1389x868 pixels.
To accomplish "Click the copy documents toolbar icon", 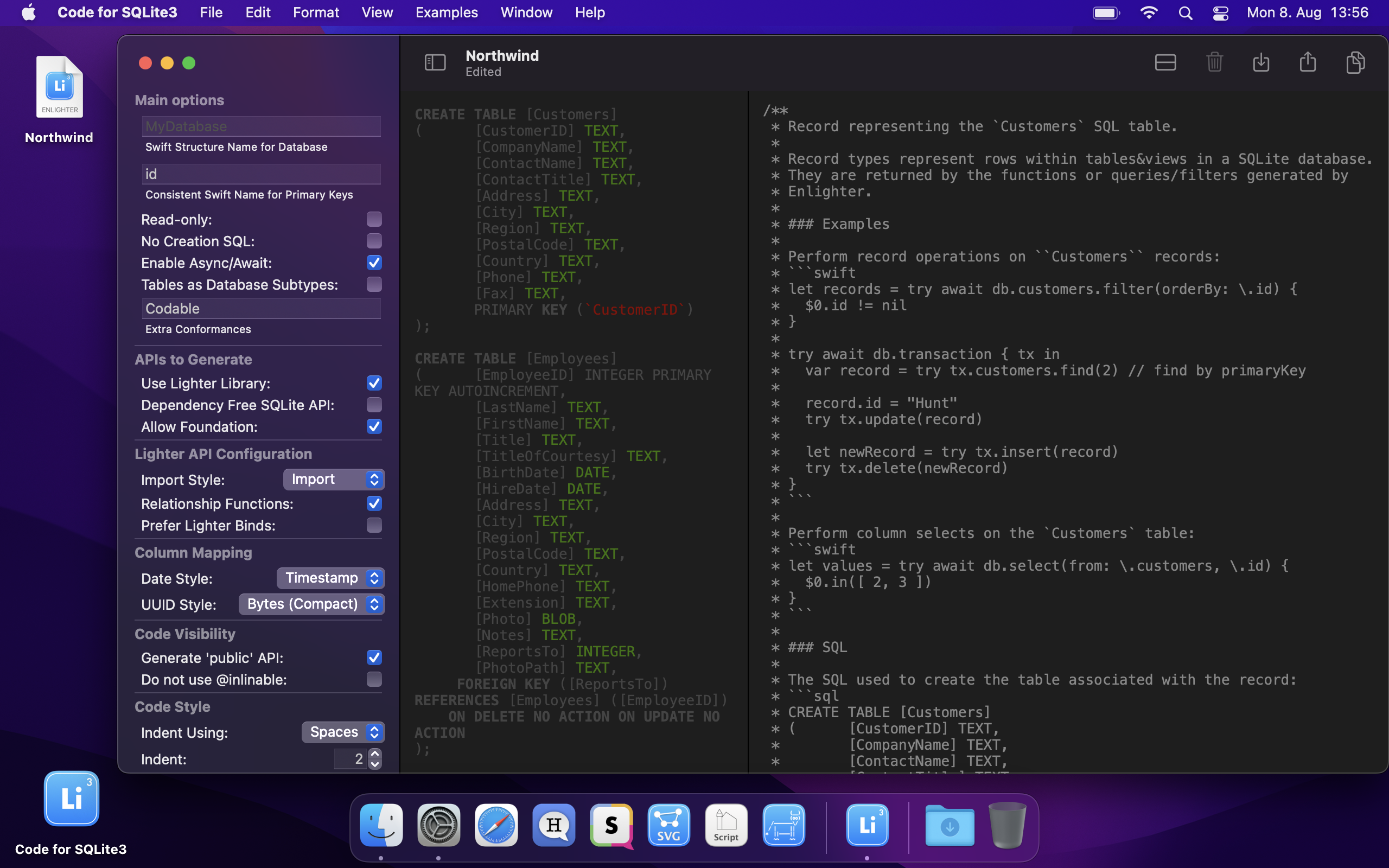I will click(1355, 62).
